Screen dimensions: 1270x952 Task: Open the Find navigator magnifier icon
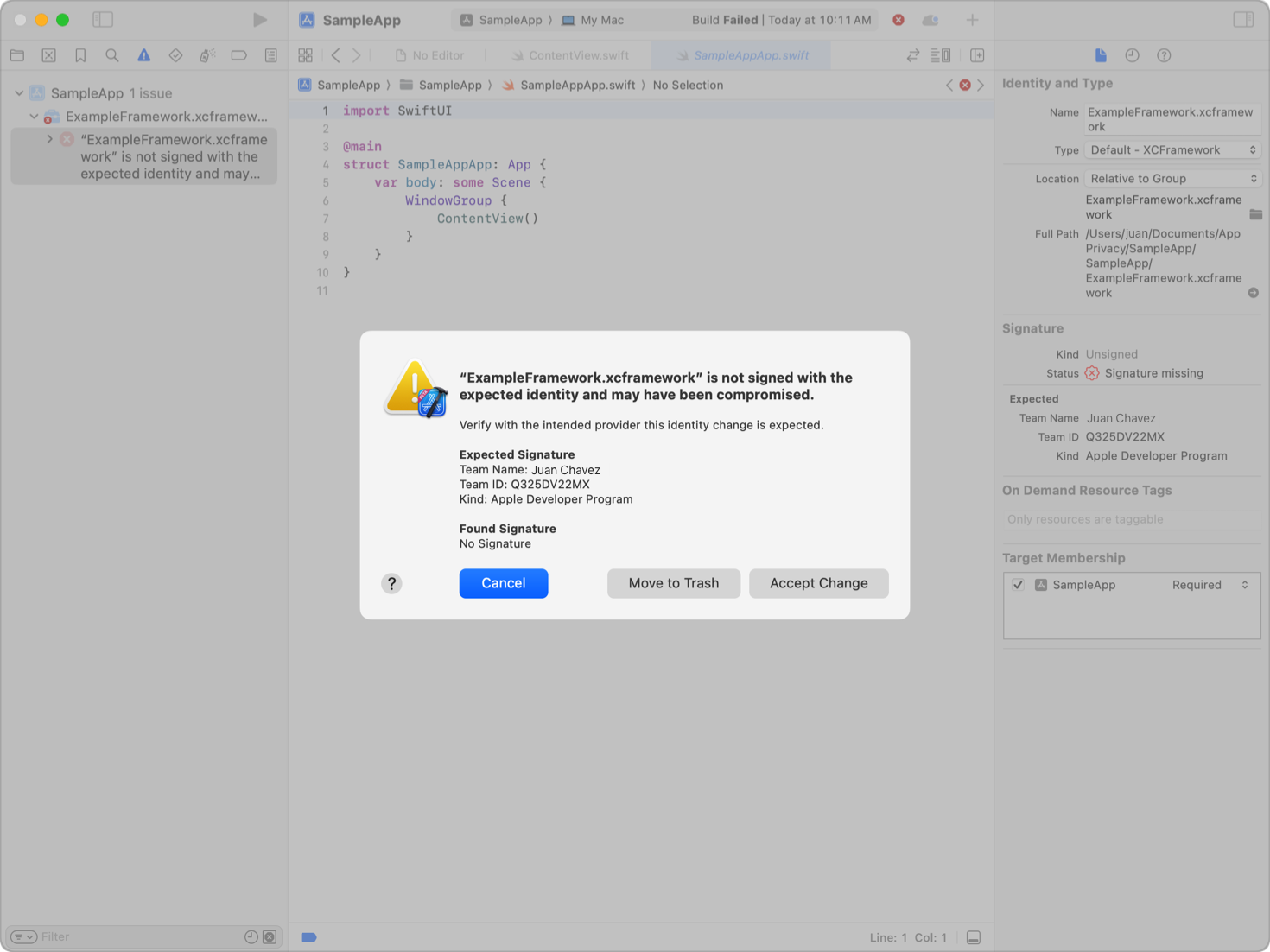pyautogui.click(x=111, y=55)
